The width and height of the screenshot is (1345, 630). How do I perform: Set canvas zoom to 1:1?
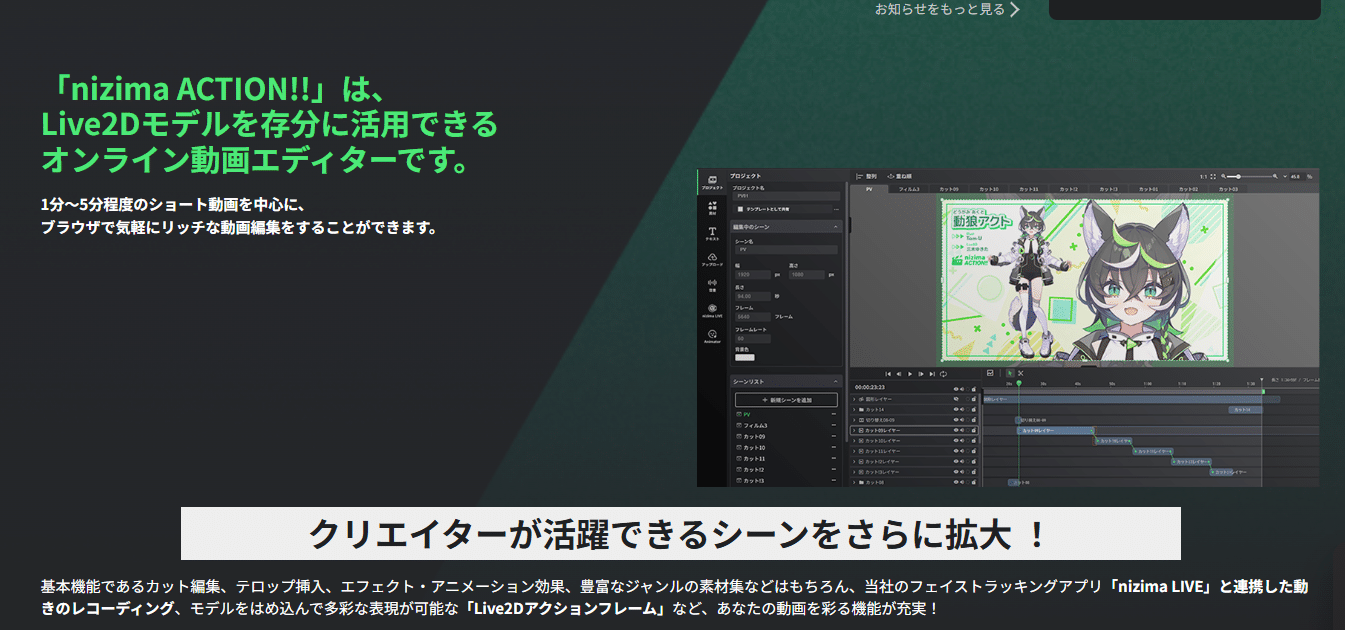coord(1203,176)
